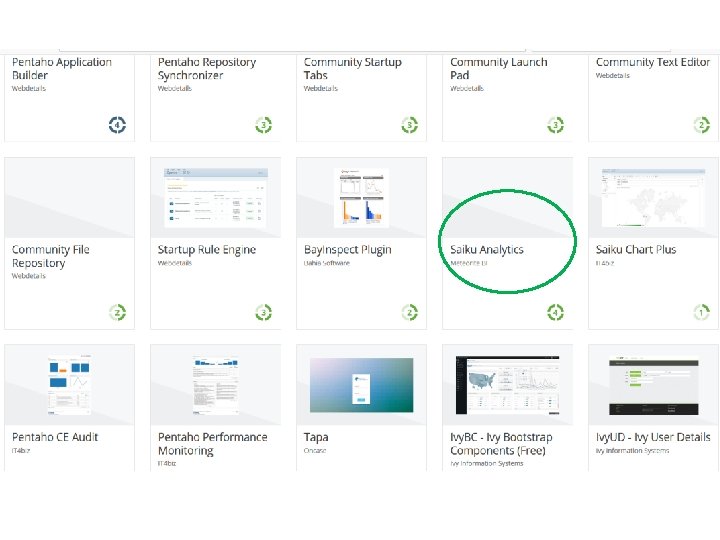Open Pentaho Performance Monitoring plugin title
The height and width of the screenshot is (540, 720).
pyautogui.click(x=213, y=444)
